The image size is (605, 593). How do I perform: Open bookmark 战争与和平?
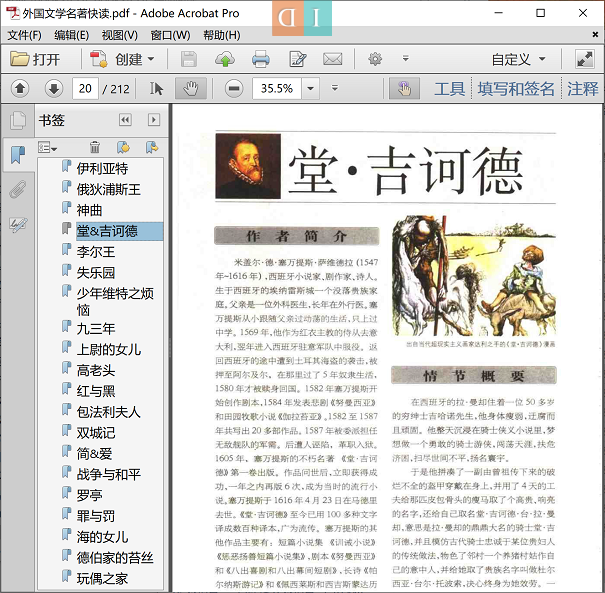click(108, 475)
